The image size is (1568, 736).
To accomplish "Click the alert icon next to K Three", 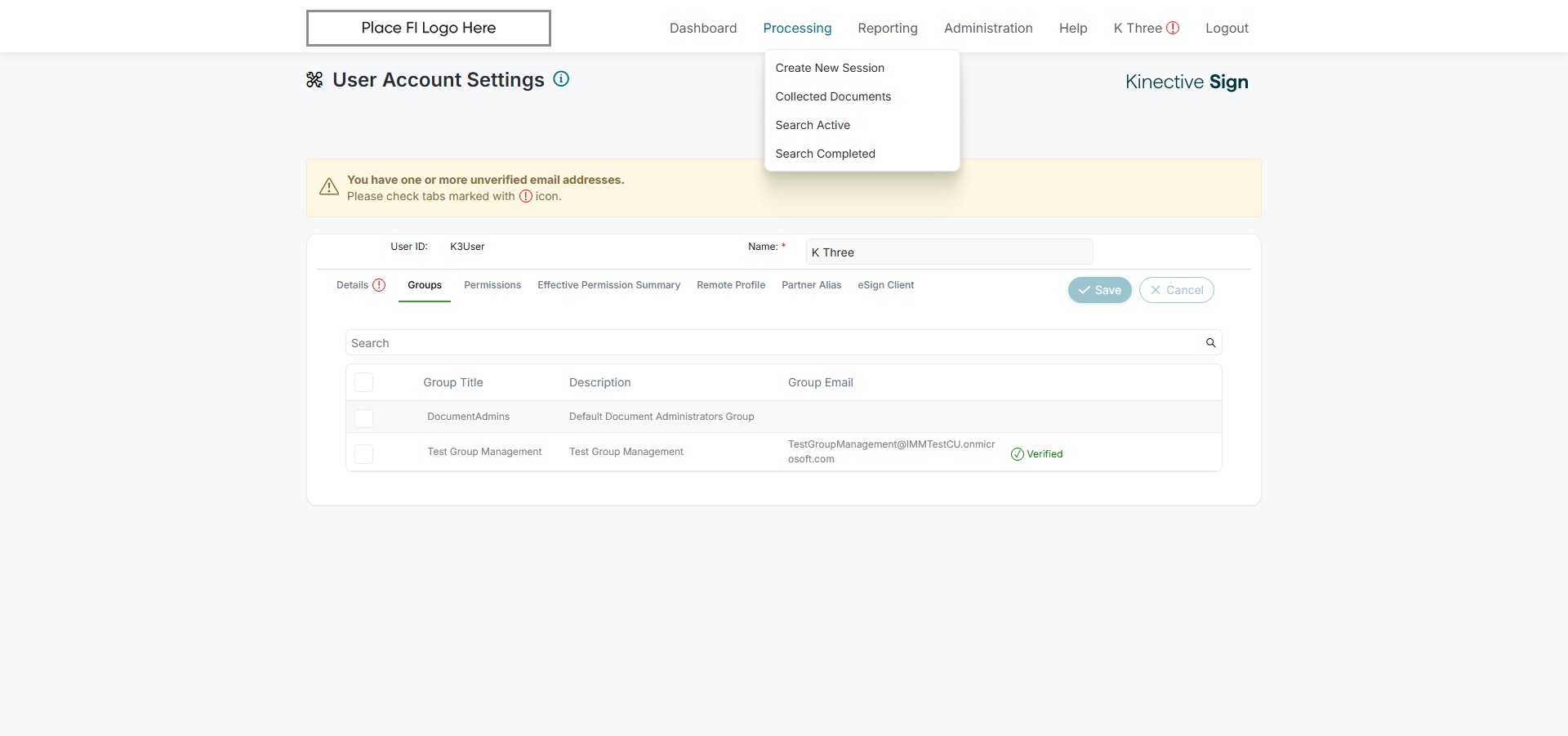I will click(1173, 28).
